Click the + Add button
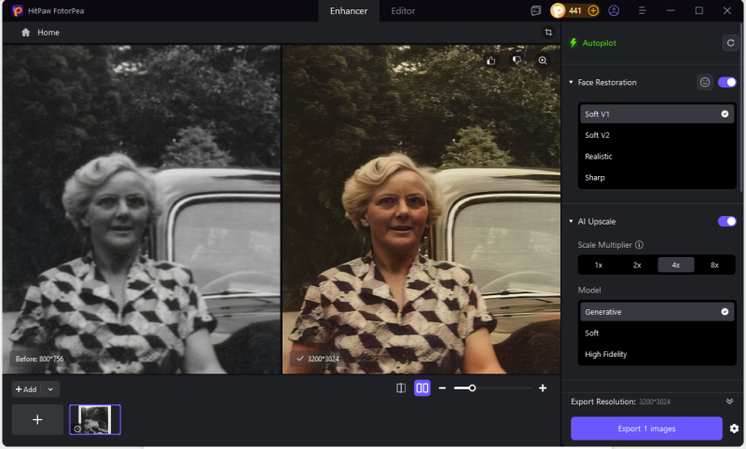746x449 pixels. pos(26,389)
